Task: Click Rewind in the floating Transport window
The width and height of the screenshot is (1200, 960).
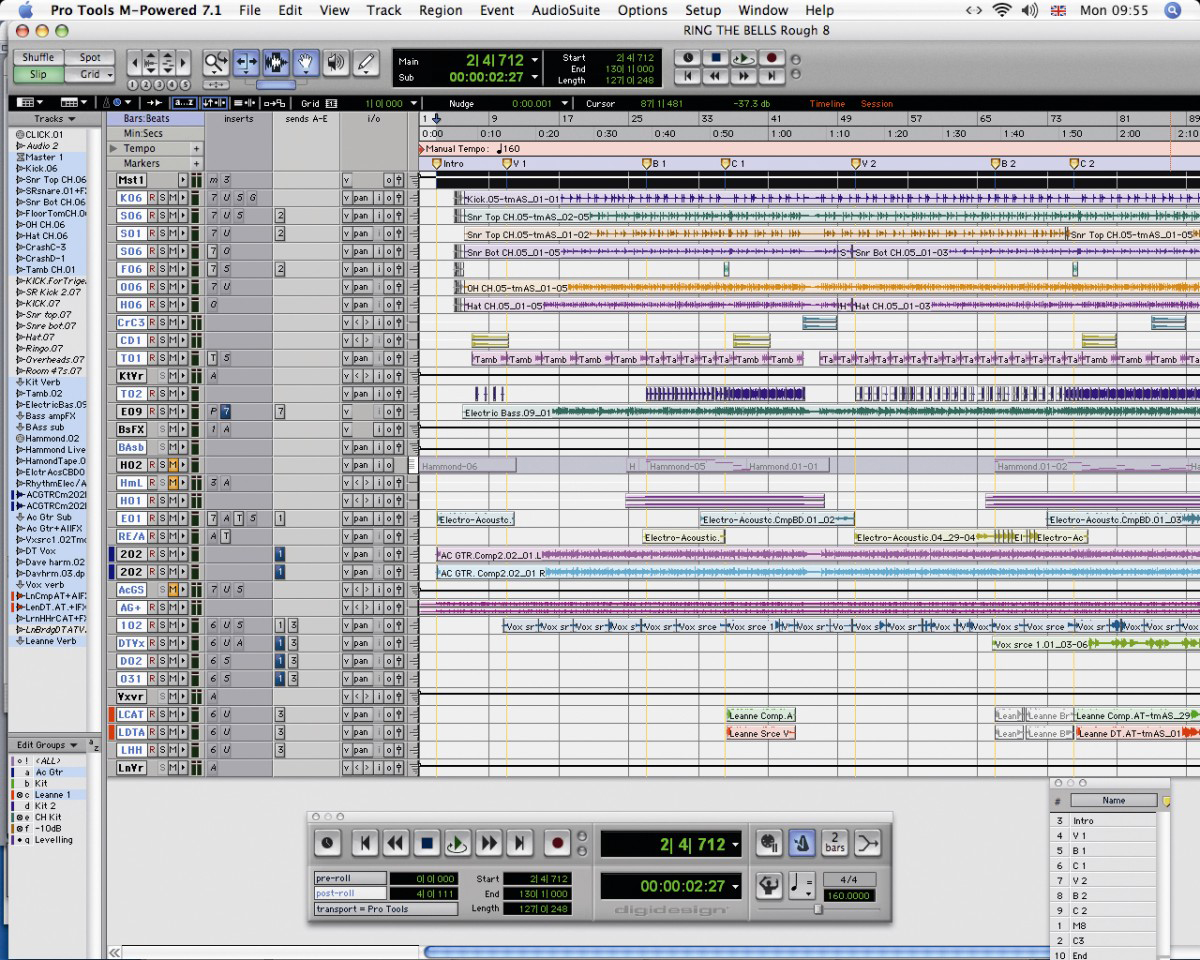Action: 396,843
